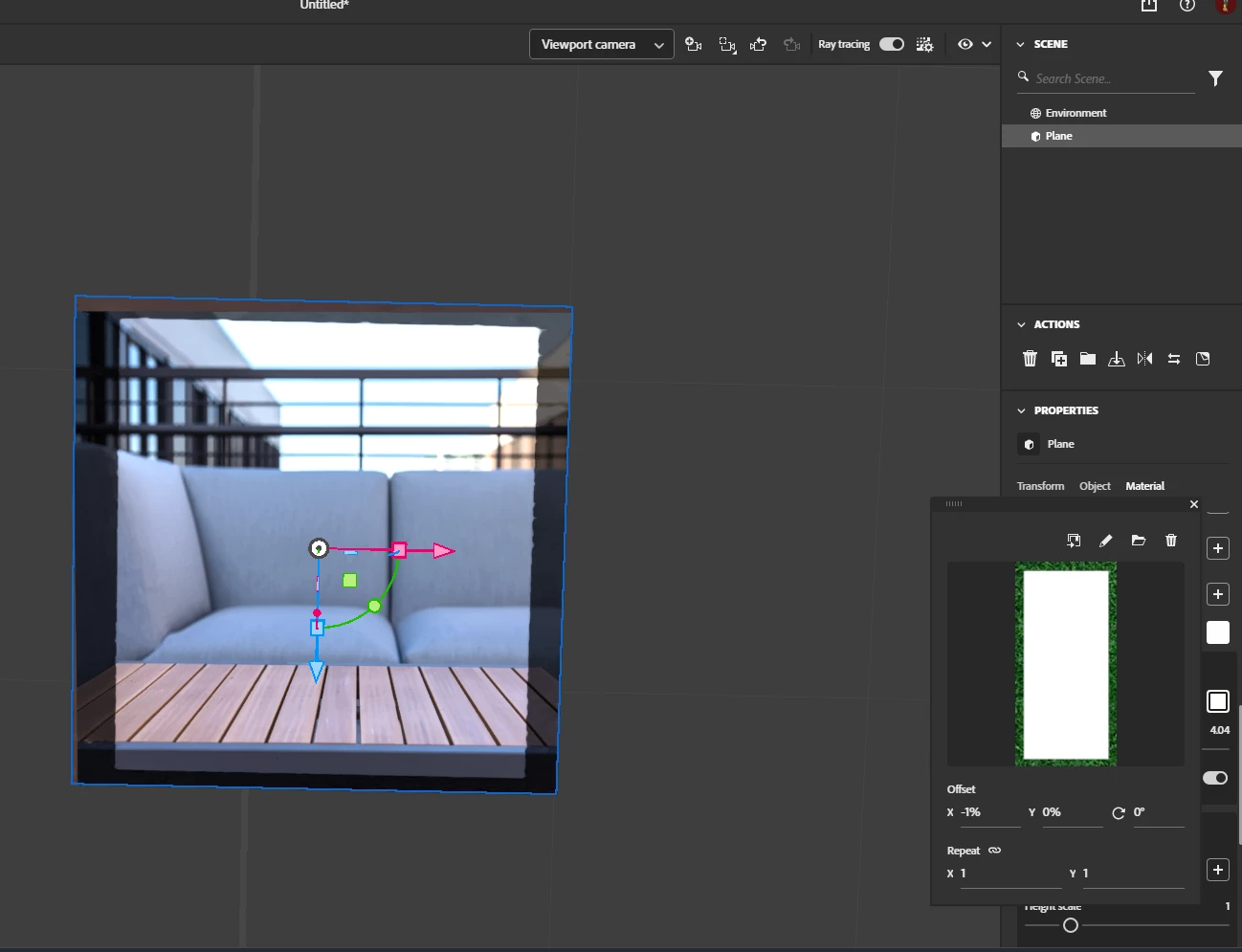The image size is (1242, 952).
Task: Switch to the Object tab
Action: pyautogui.click(x=1095, y=486)
